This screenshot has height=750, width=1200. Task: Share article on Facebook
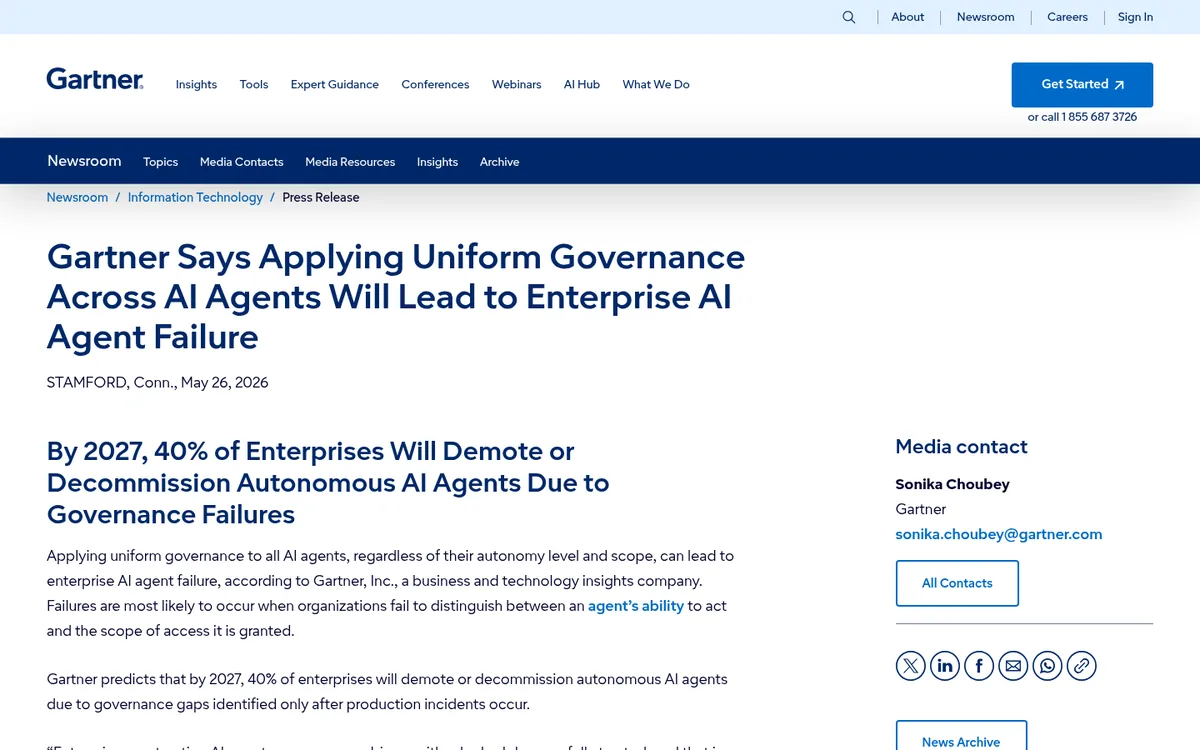point(979,665)
